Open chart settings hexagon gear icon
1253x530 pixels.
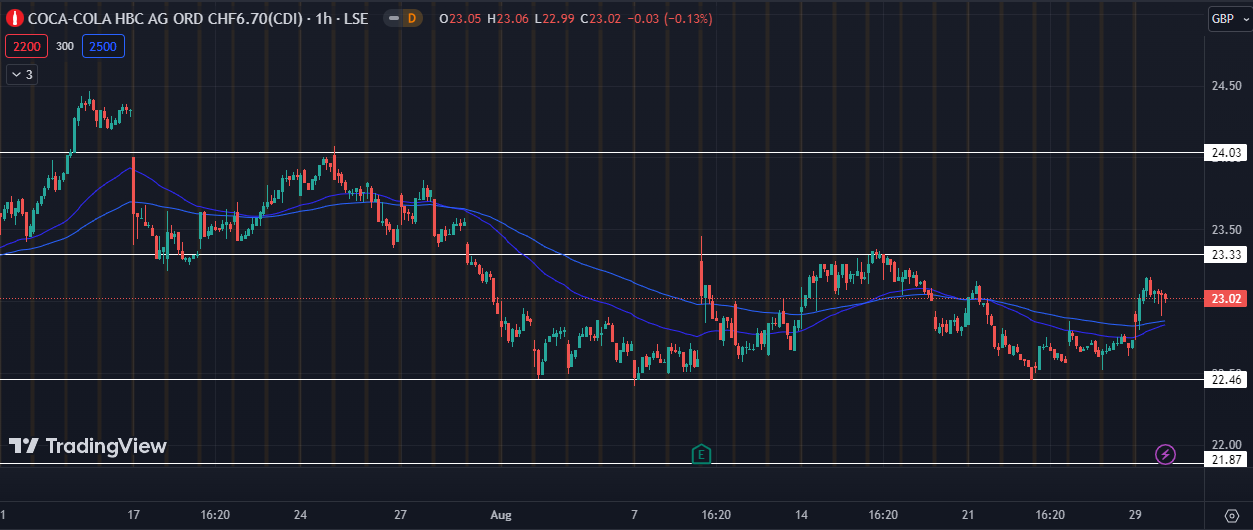point(1230,515)
